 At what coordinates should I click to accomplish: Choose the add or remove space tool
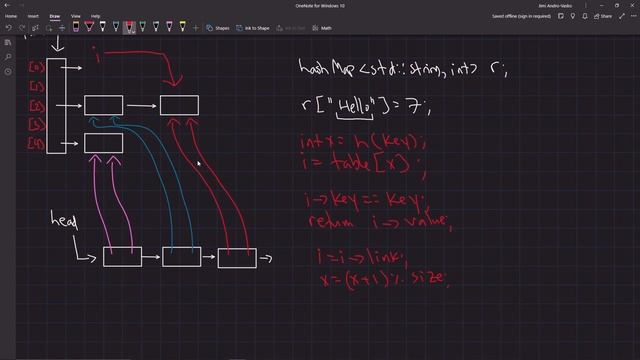(x=62, y=28)
